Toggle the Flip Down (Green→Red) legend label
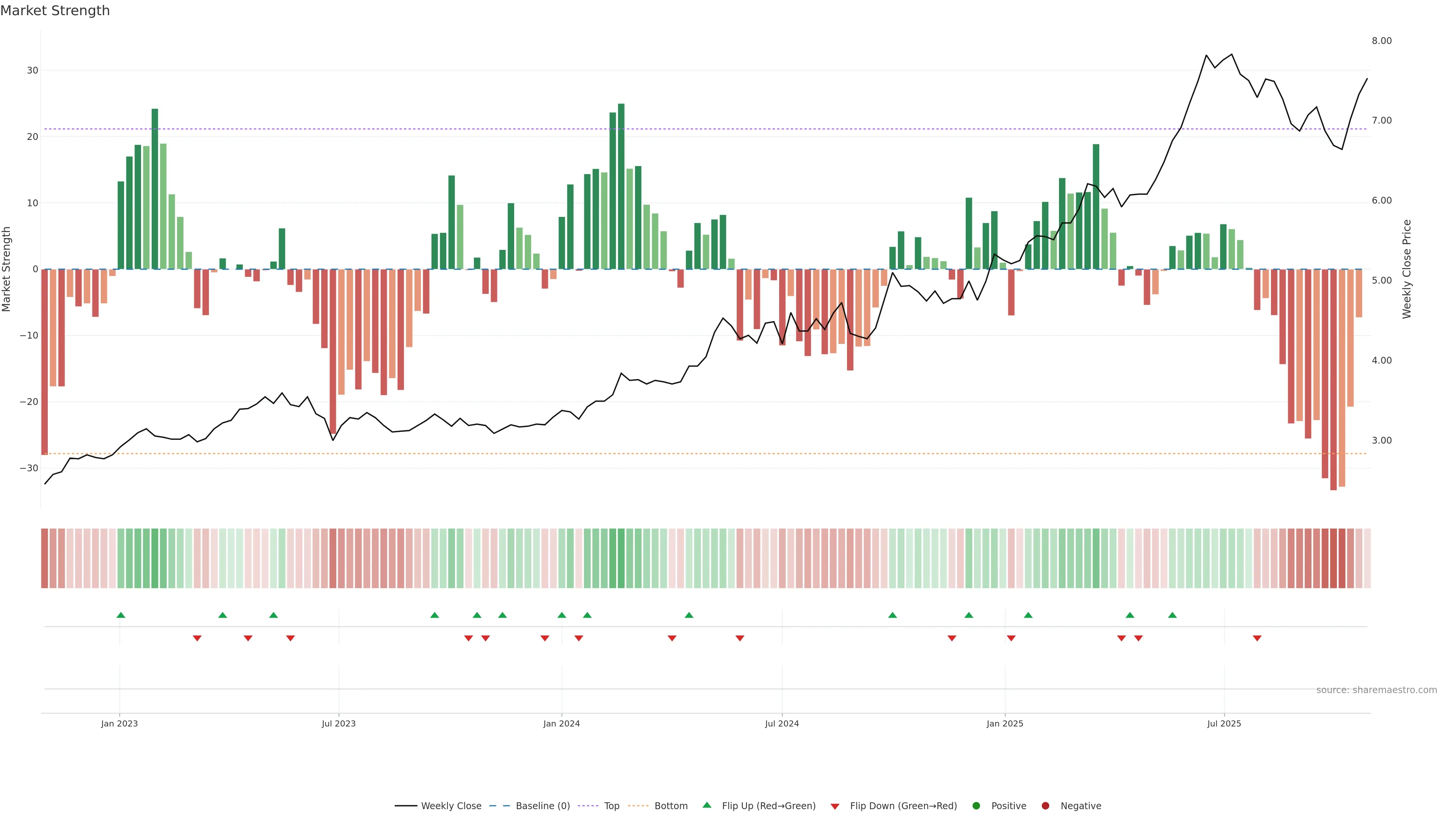1456x819 pixels. point(903,806)
